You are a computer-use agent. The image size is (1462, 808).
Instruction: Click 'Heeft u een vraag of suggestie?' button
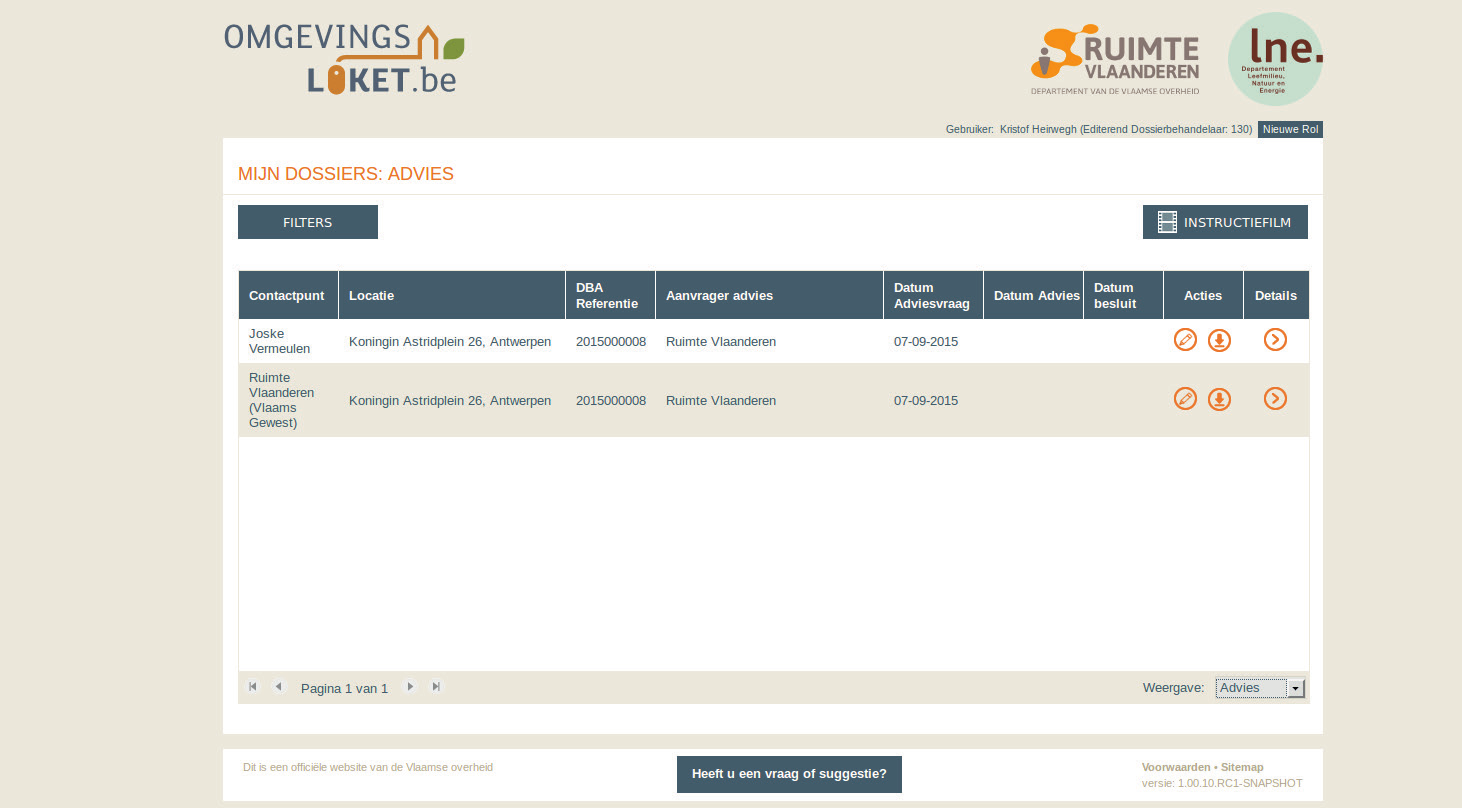point(789,774)
